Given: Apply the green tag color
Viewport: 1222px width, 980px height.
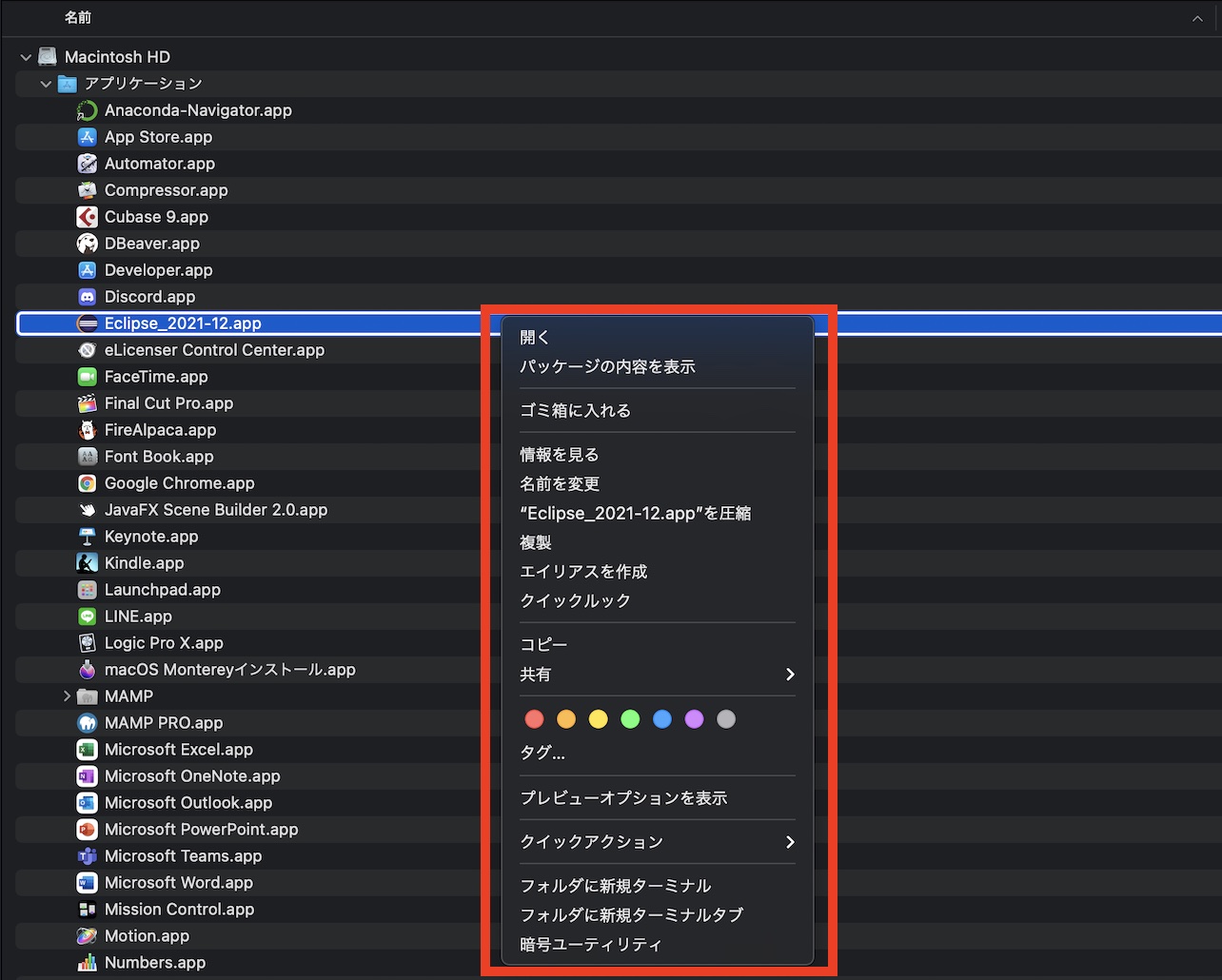Looking at the screenshot, I should (630, 719).
